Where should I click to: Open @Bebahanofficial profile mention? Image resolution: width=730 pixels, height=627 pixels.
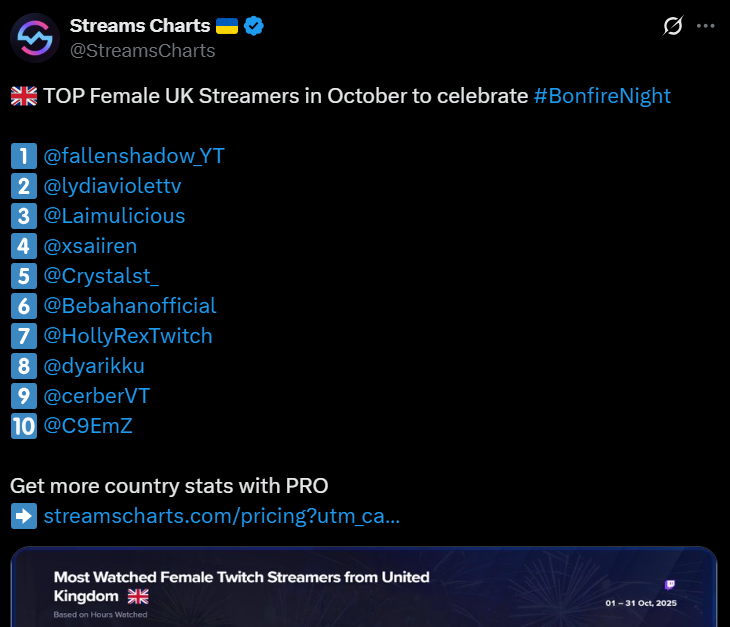tap(130, 306)
